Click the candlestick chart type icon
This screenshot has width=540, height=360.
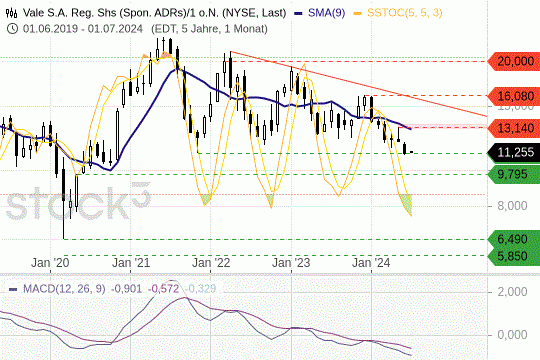12,13
